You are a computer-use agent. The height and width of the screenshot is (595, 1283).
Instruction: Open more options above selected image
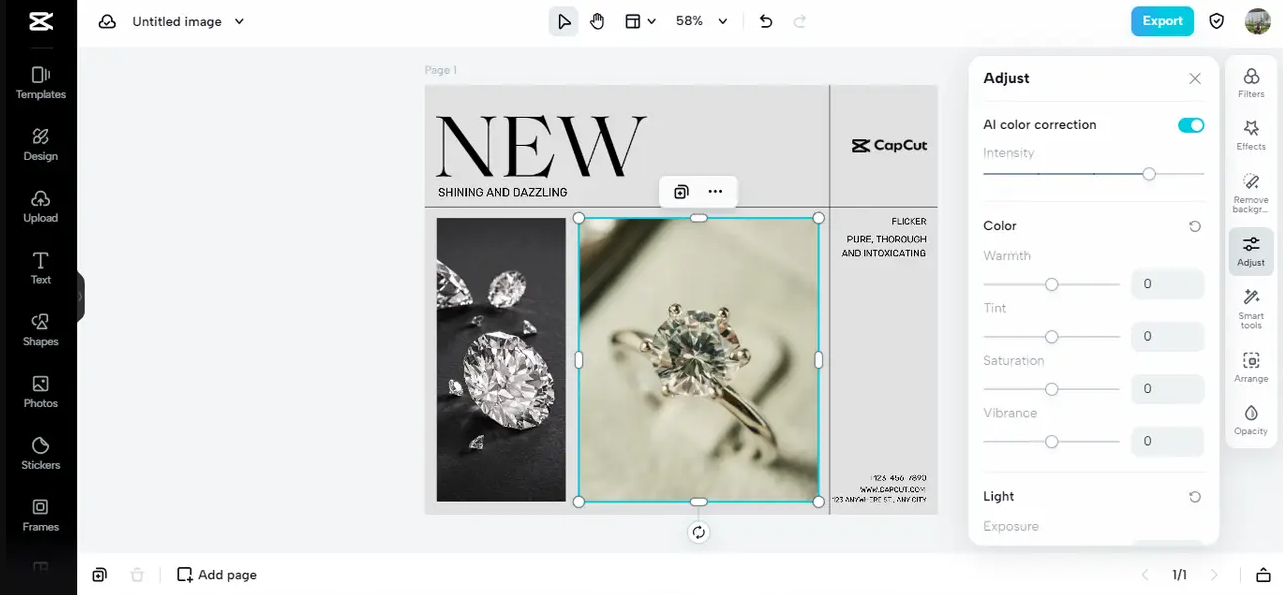[715, 192]
